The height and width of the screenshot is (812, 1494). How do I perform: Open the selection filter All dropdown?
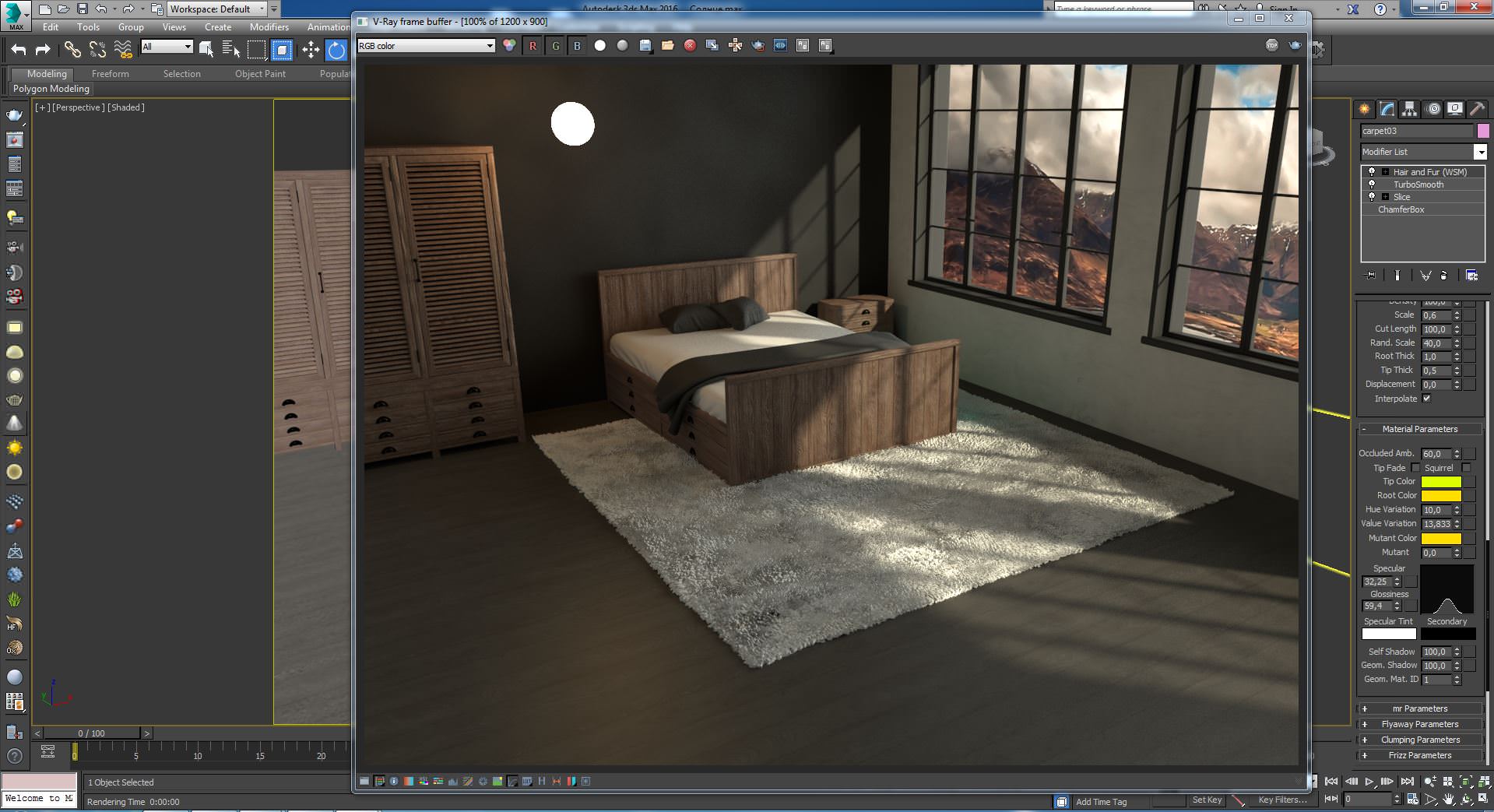(x=167, y=47)
